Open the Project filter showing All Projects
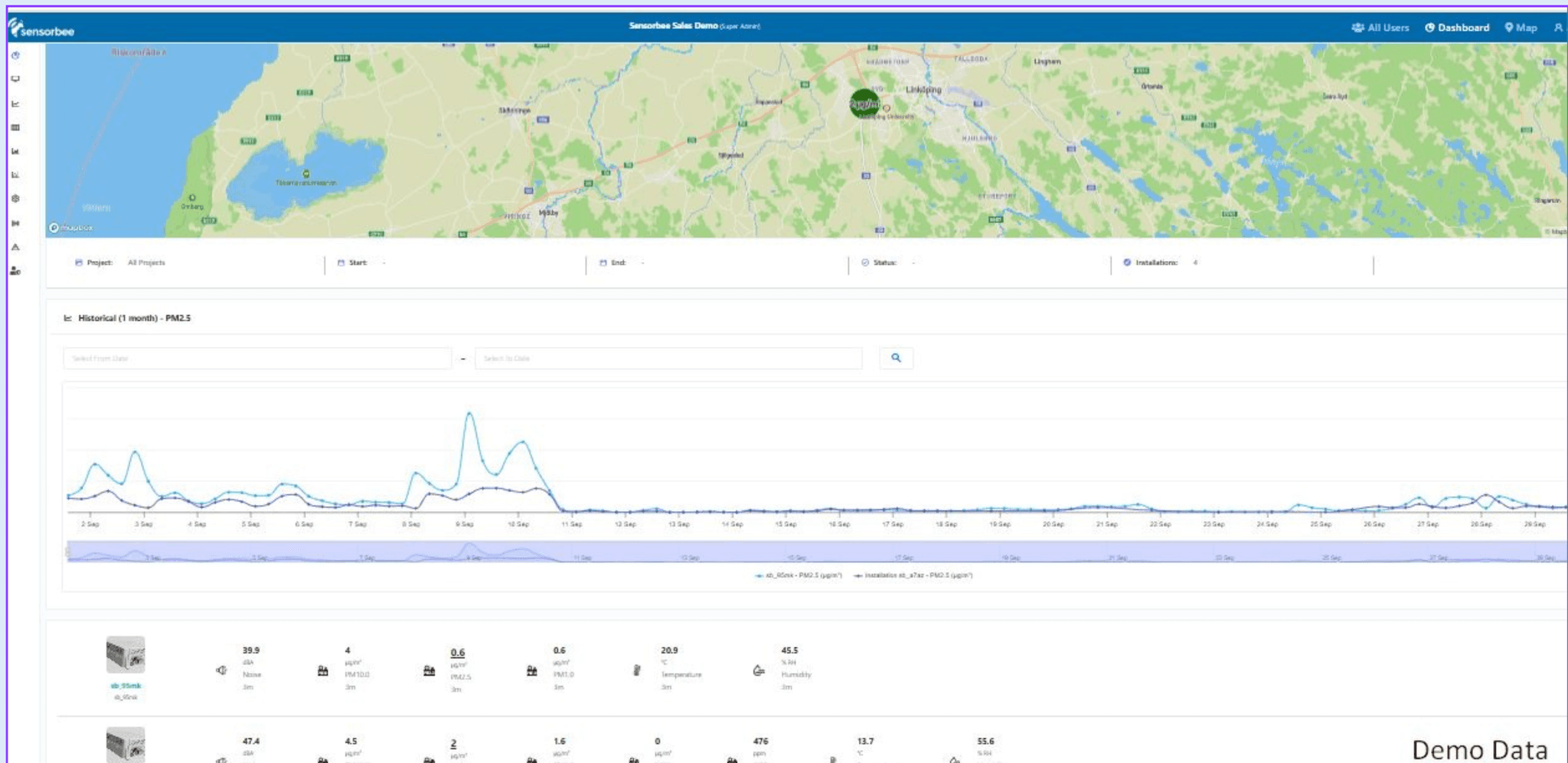The image size is (1568, 763). pos(145,263)
